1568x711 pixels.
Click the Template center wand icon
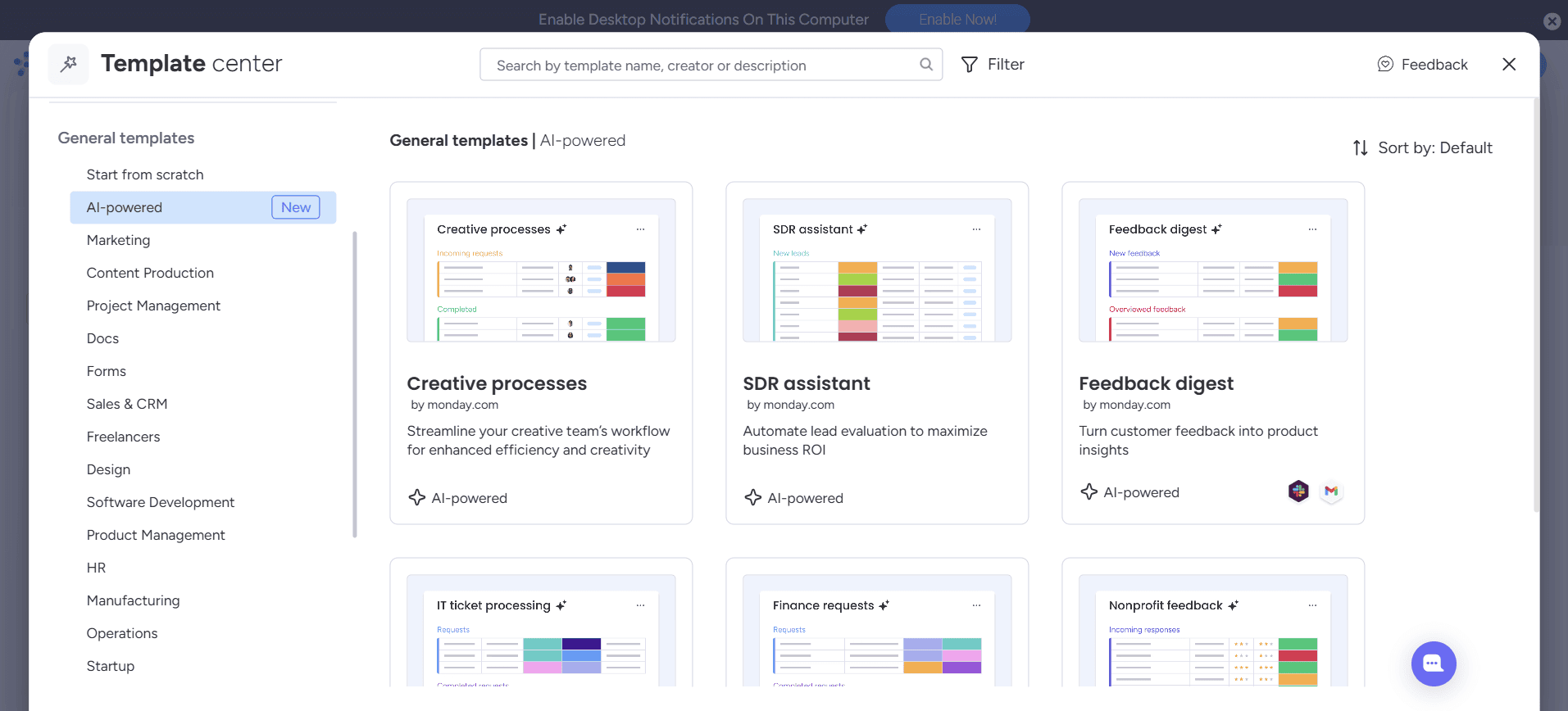click(69, 64)
